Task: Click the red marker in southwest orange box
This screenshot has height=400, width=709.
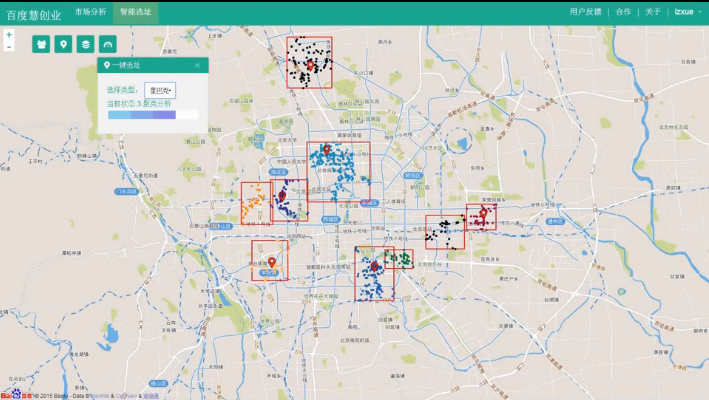Action: tap(272, 261)
